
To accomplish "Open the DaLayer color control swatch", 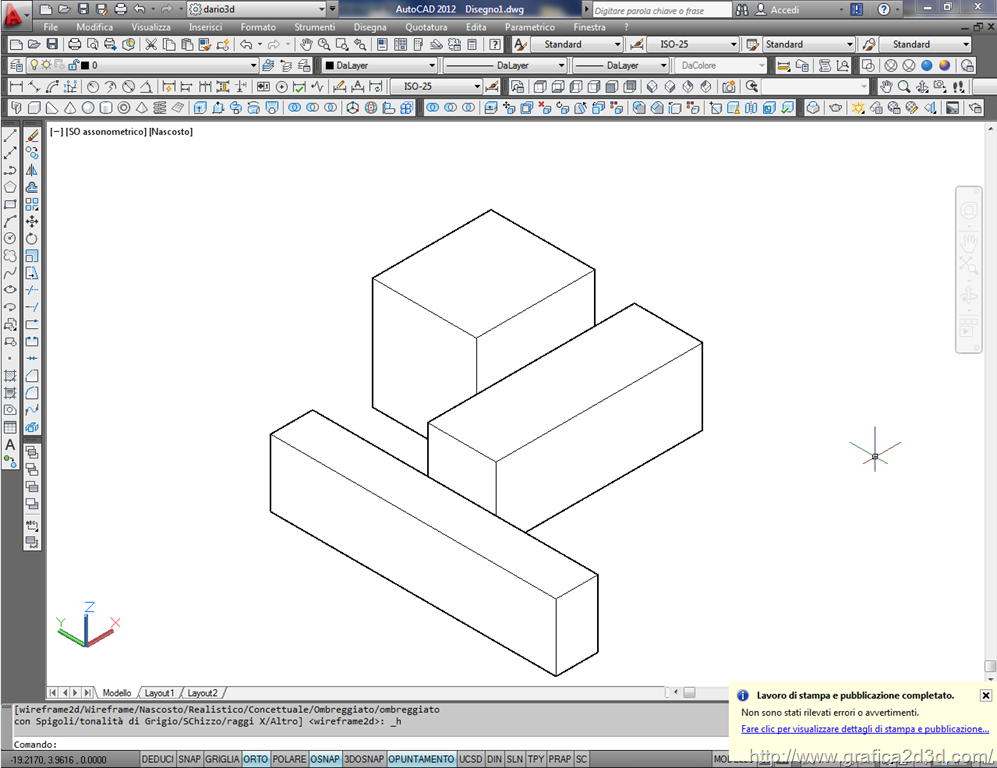I will click(x=329, y=66).
